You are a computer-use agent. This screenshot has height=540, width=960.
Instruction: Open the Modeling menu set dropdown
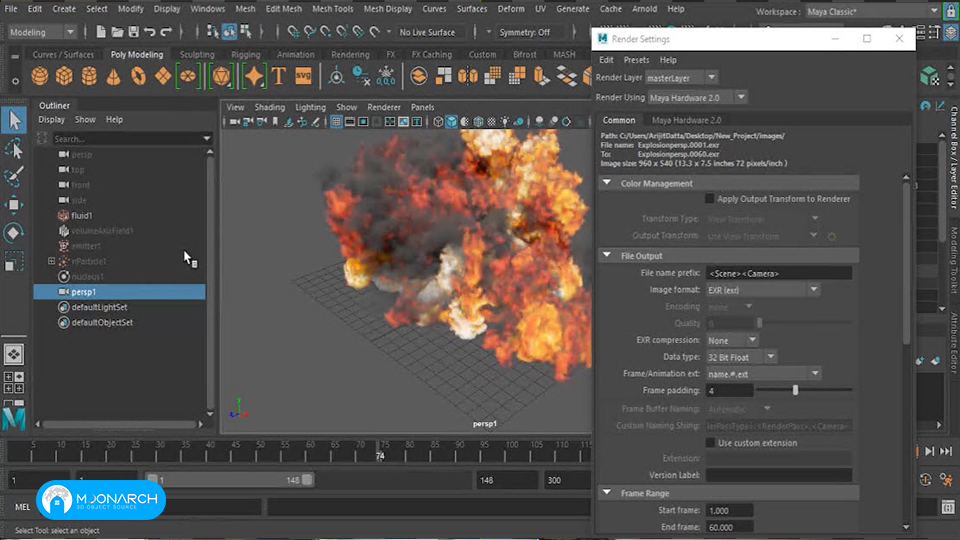tap(42, 32)
